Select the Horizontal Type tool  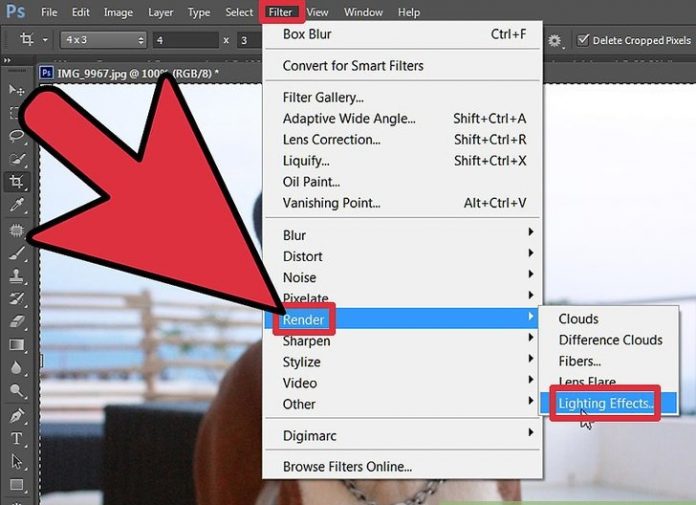pyautogui.click(x=17, y=439)
